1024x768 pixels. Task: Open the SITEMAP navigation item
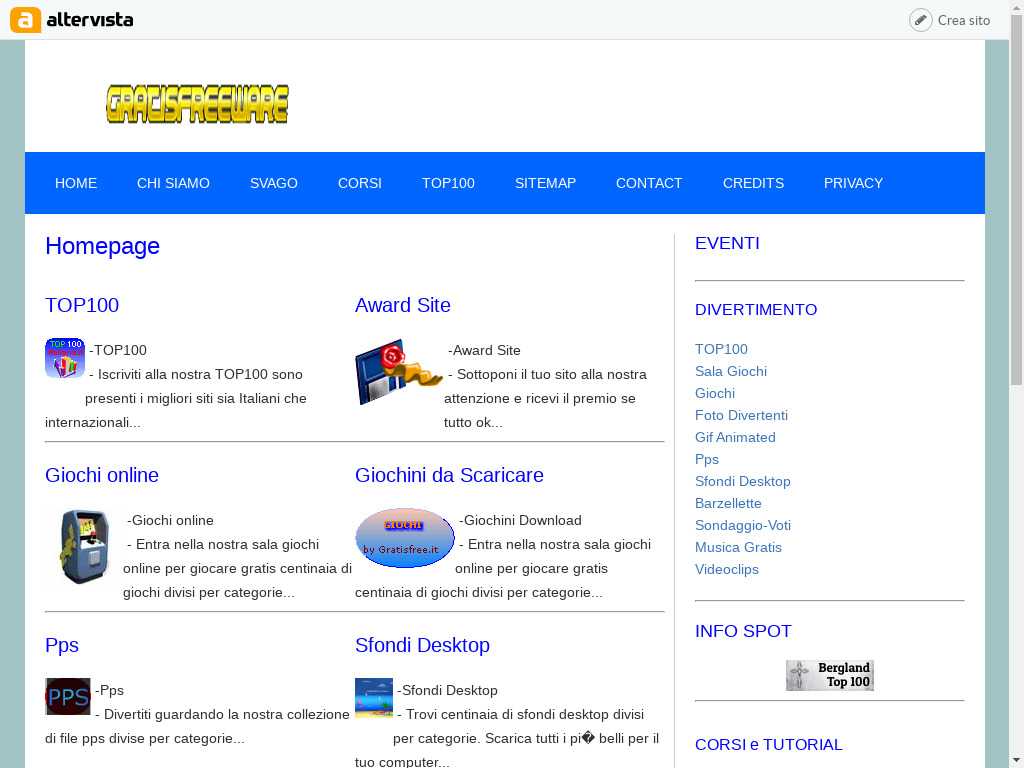pyautogui.click(x=545, y=183)
